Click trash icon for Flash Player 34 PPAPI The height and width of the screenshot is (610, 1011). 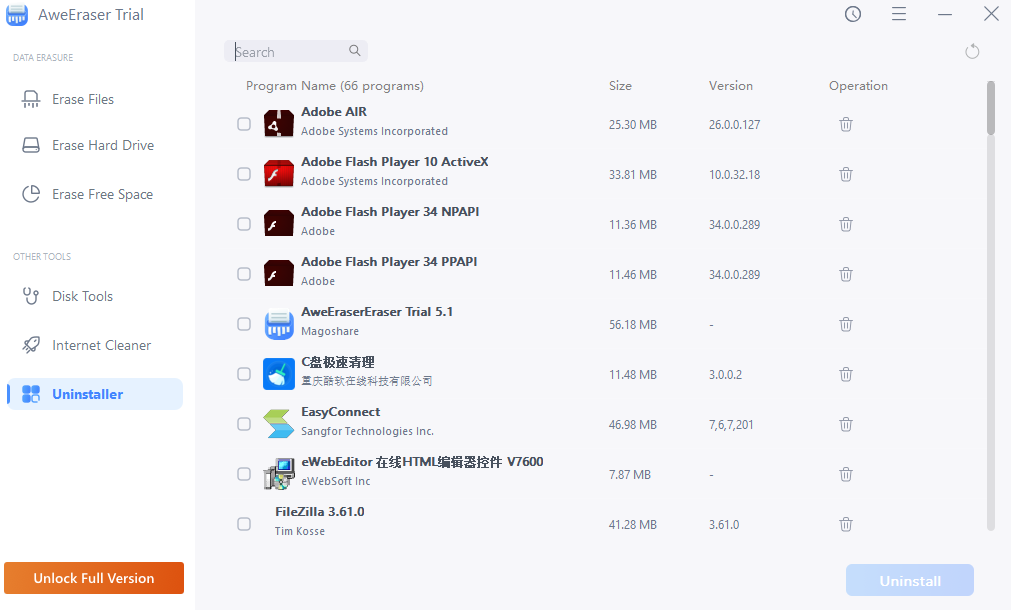click(x=846, y=274)
